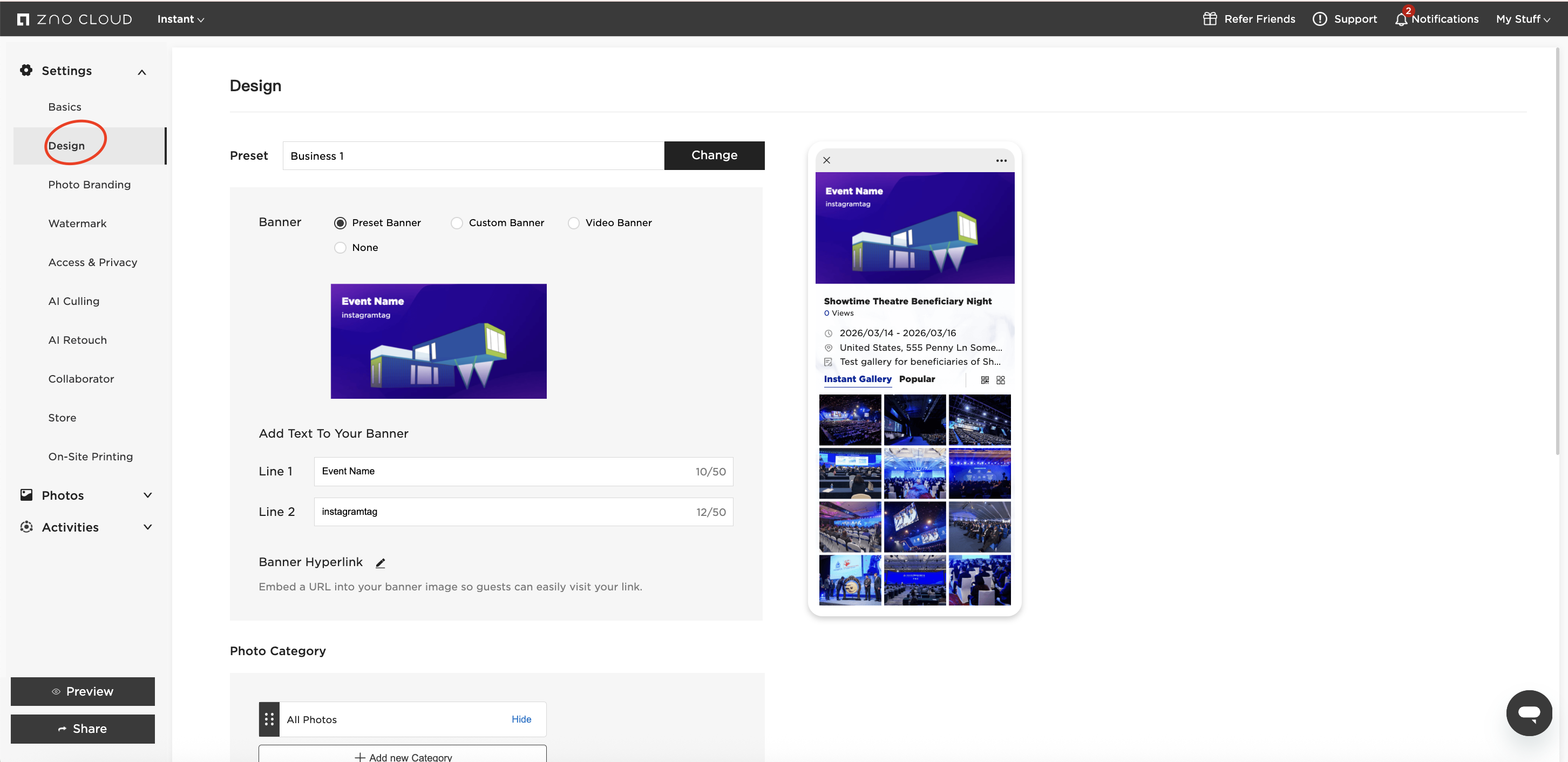Choose None for the banner

click(340, 248)
